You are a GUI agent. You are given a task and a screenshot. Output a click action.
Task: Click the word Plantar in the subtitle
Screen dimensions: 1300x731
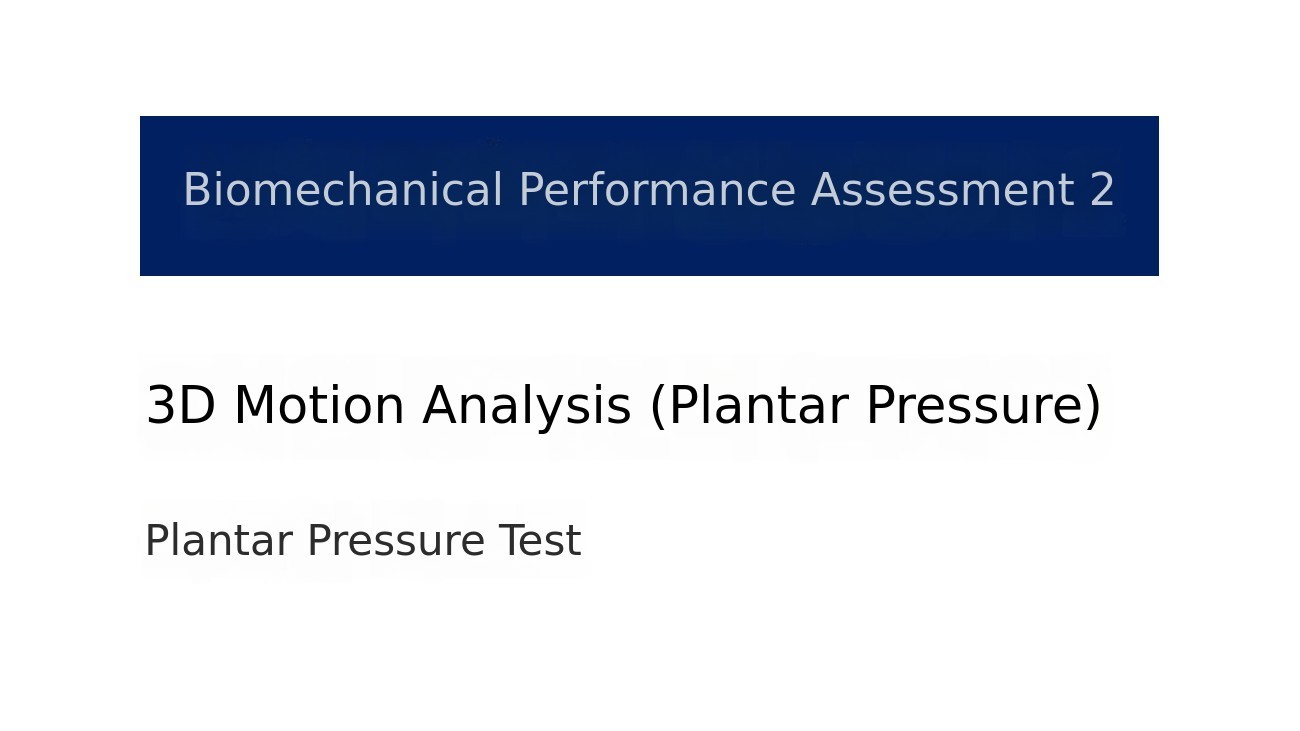click(x=218, y=541)
